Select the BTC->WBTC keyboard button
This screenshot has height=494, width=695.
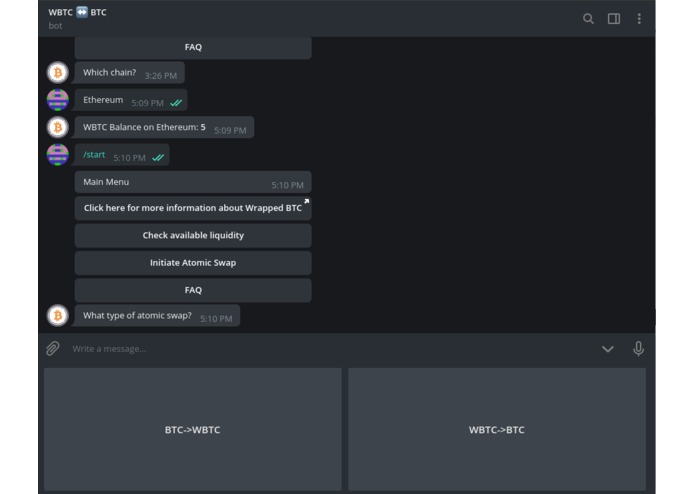[x=193, y=429]
